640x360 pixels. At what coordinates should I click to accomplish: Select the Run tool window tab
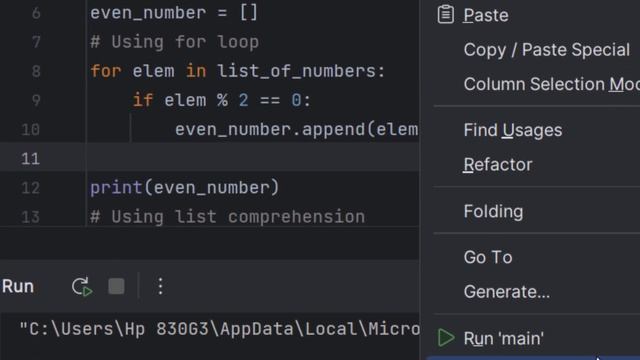(18, 286)
